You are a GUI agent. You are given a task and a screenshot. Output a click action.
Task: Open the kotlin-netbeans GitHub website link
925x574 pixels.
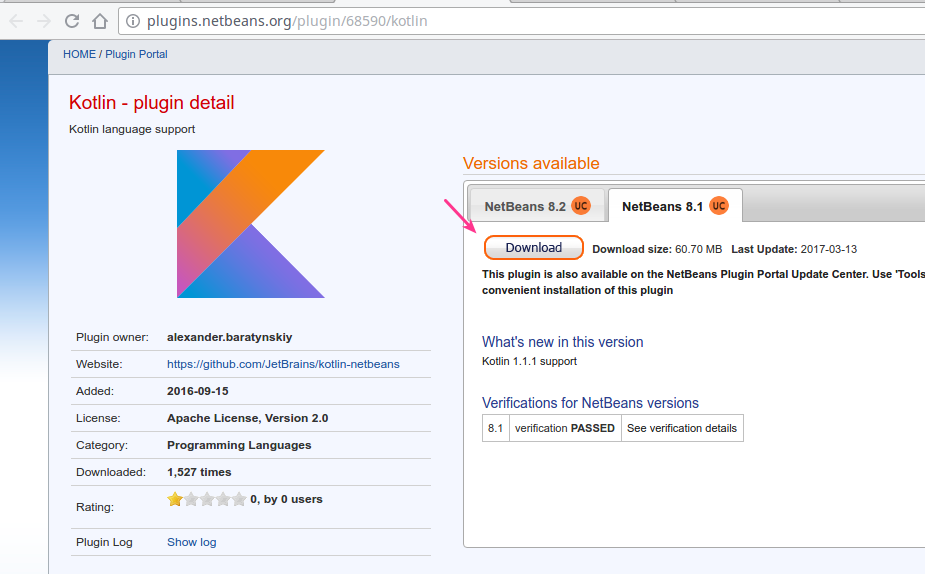tap(283, 364)
